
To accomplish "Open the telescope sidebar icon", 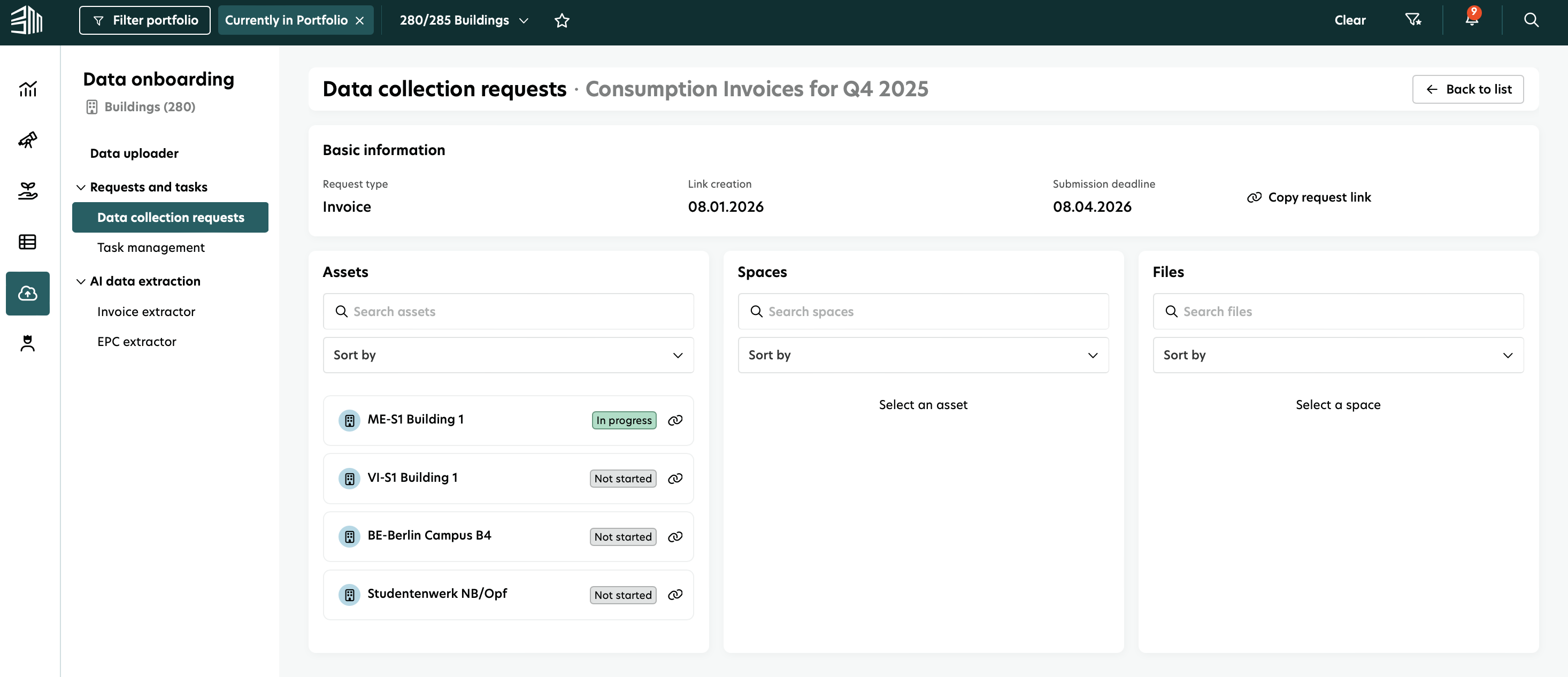I will click(x=27, y=140).
